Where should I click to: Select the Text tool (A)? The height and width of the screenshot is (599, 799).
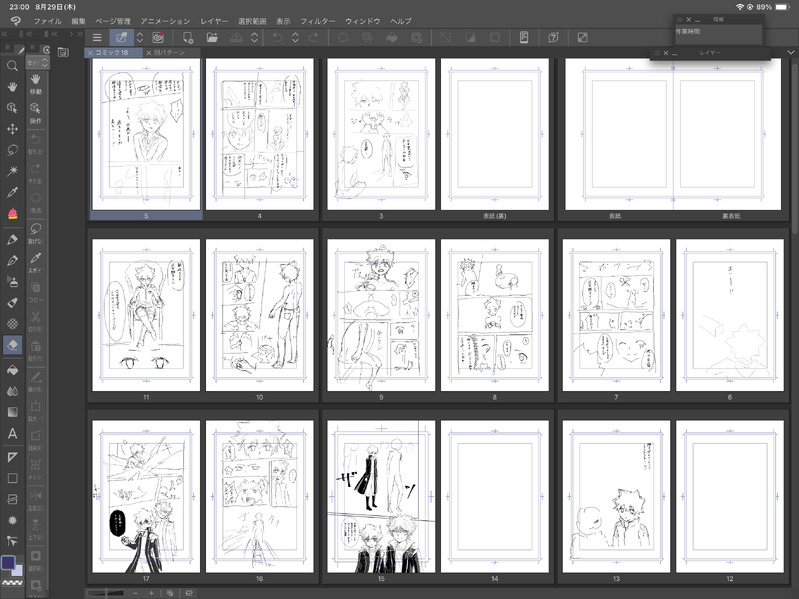[x=12, y=433]
